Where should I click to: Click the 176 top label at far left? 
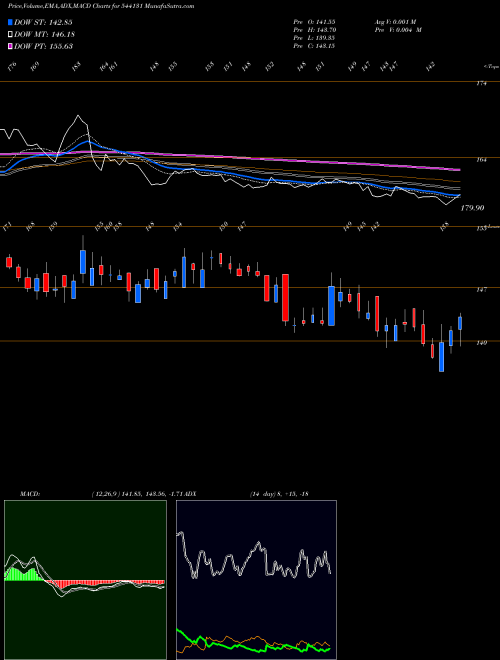click(x=12, y=67)
